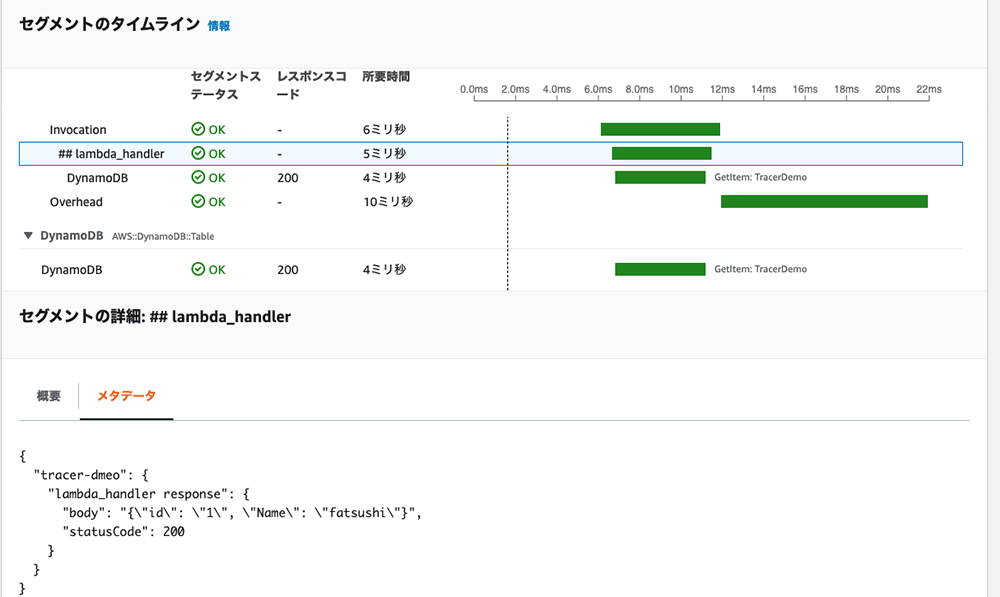This screenshot has width=1000, height=597.
Task: Click the AWS::DynamoDB::Table type label
Action: [163, 236]
